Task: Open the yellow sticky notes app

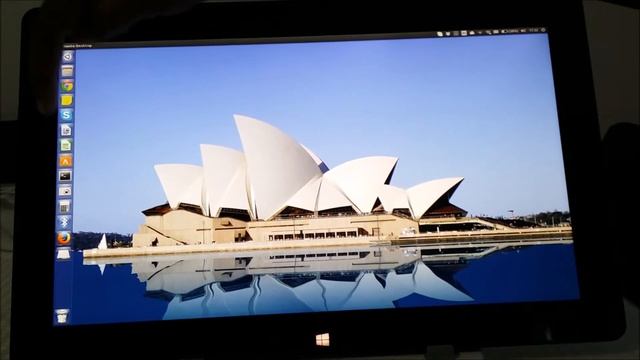Action: pyautogui.click(x=67, y=100)
